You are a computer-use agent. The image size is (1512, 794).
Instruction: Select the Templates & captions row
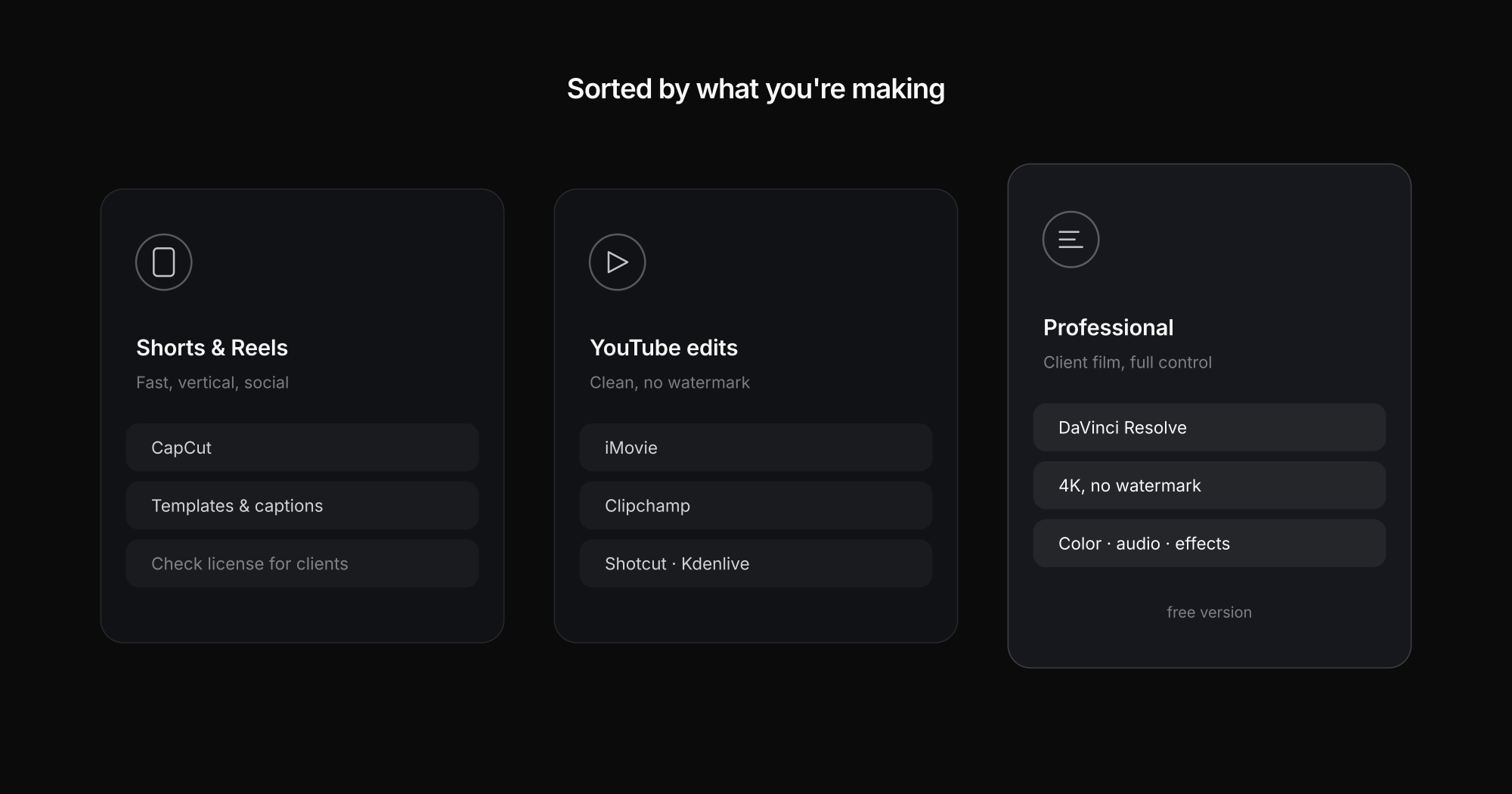pos(302,506)
